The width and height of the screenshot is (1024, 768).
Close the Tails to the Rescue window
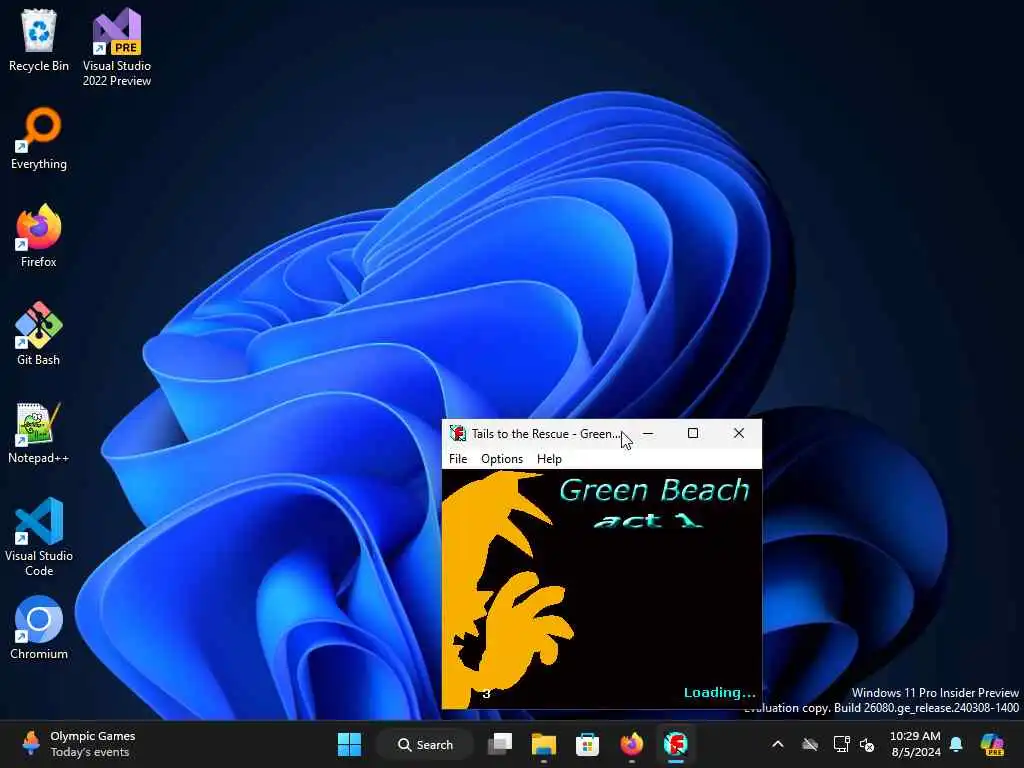[739, 434]
